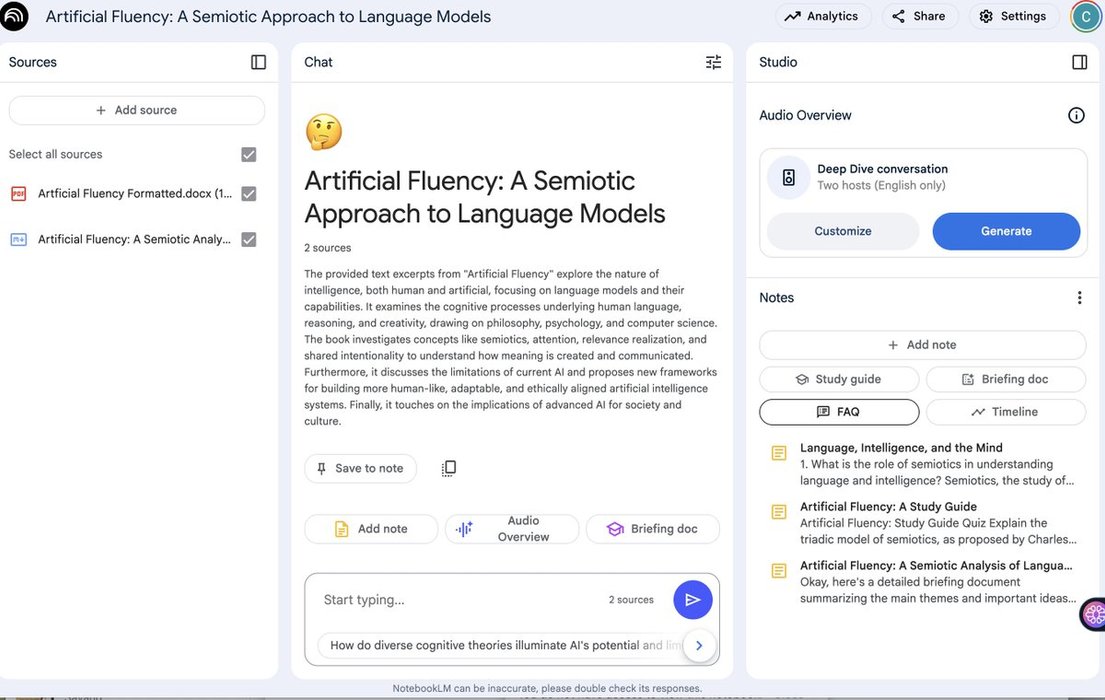Uncheck Artificial Fluency: A Semiotic Analysis source

[249, 240]
